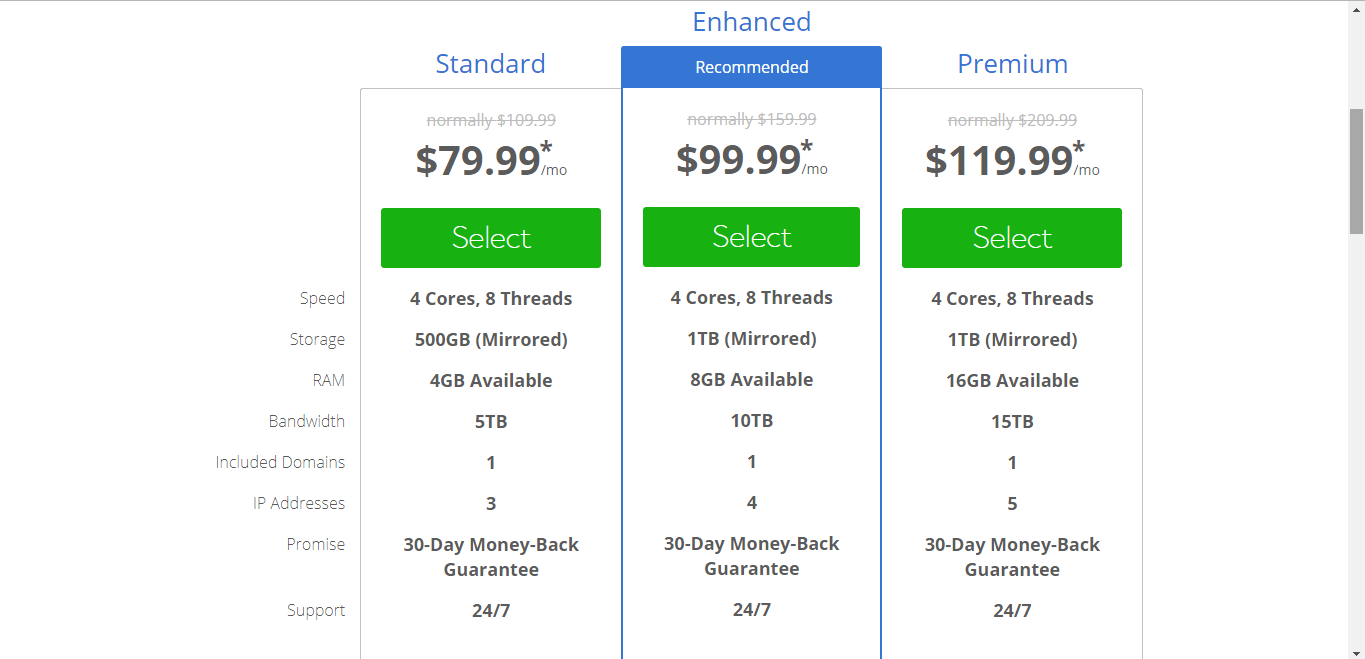Click the Speed feature row label
This screenshot has height=659, width=1365.
pyautogui.click(x=322, y=298)
